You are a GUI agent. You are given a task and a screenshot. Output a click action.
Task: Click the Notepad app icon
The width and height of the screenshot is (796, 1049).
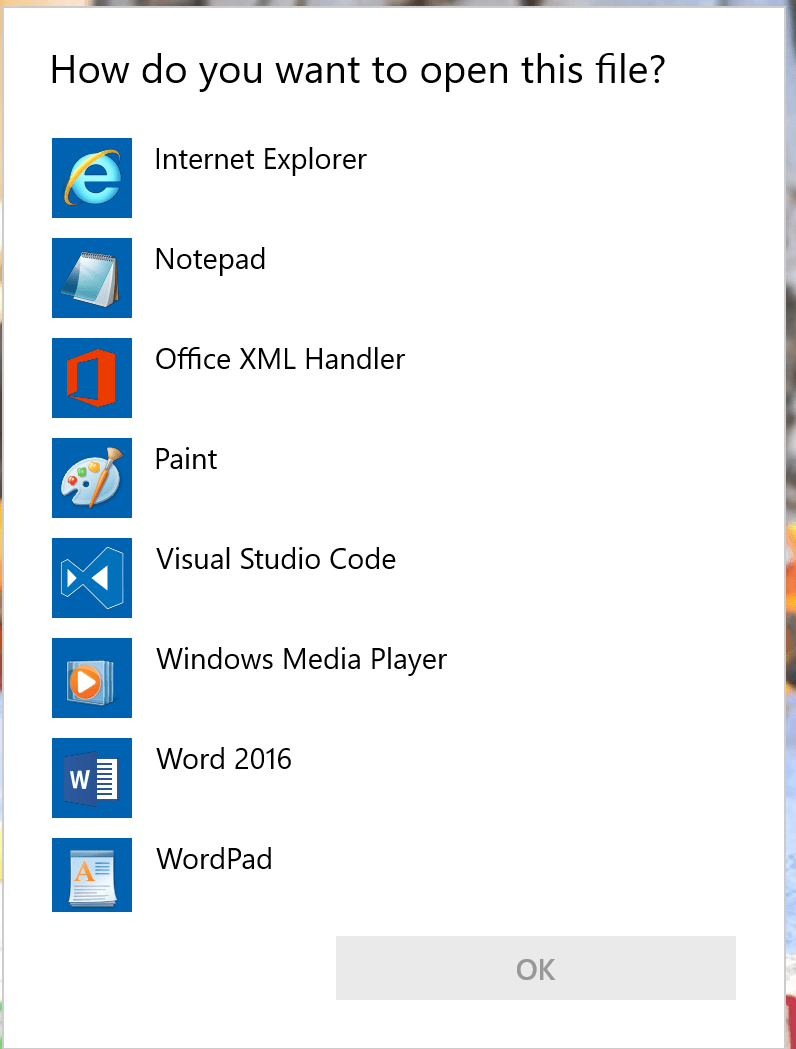tap(92, 278)
